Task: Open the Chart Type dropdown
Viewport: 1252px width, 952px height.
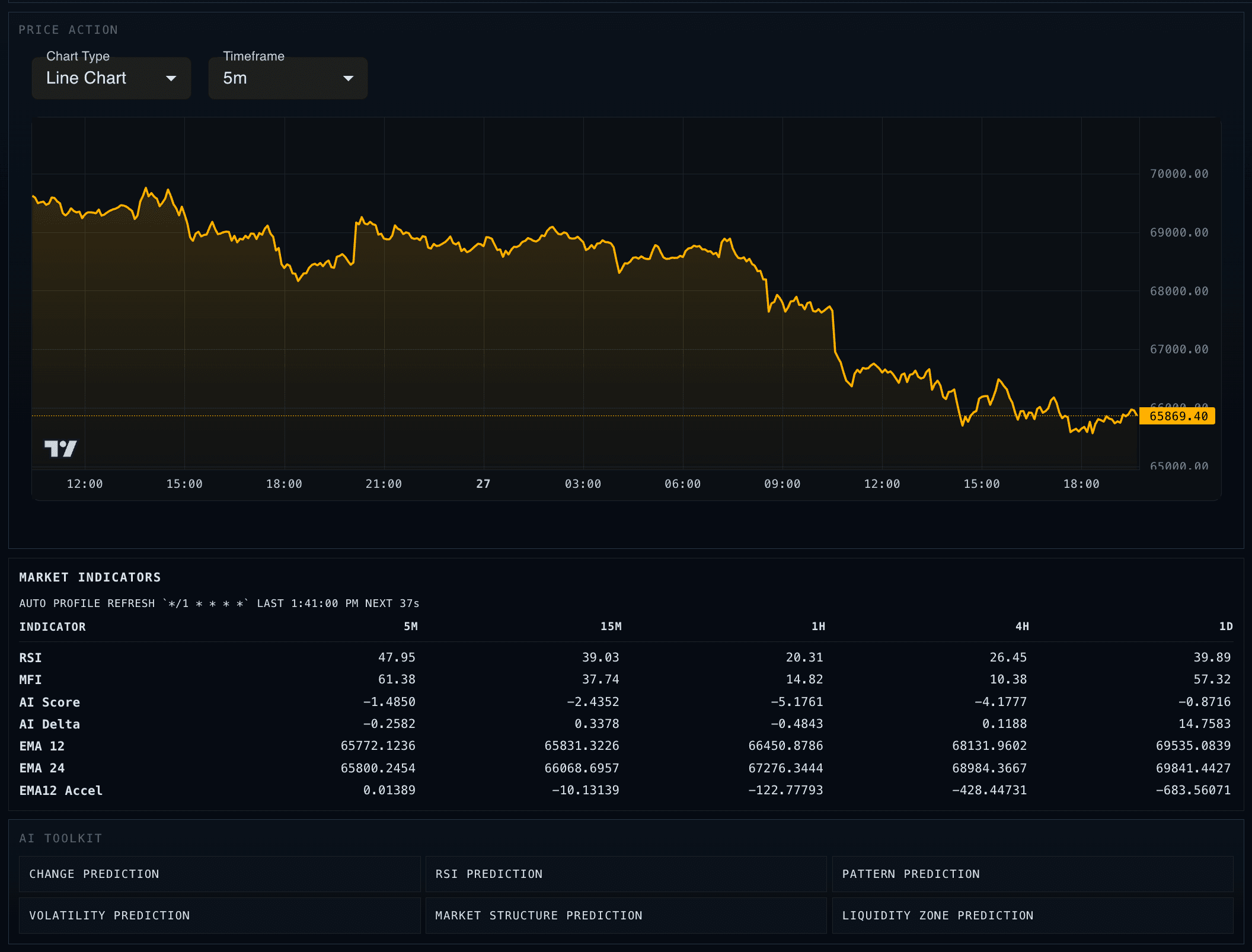Action: coord(111,78)
